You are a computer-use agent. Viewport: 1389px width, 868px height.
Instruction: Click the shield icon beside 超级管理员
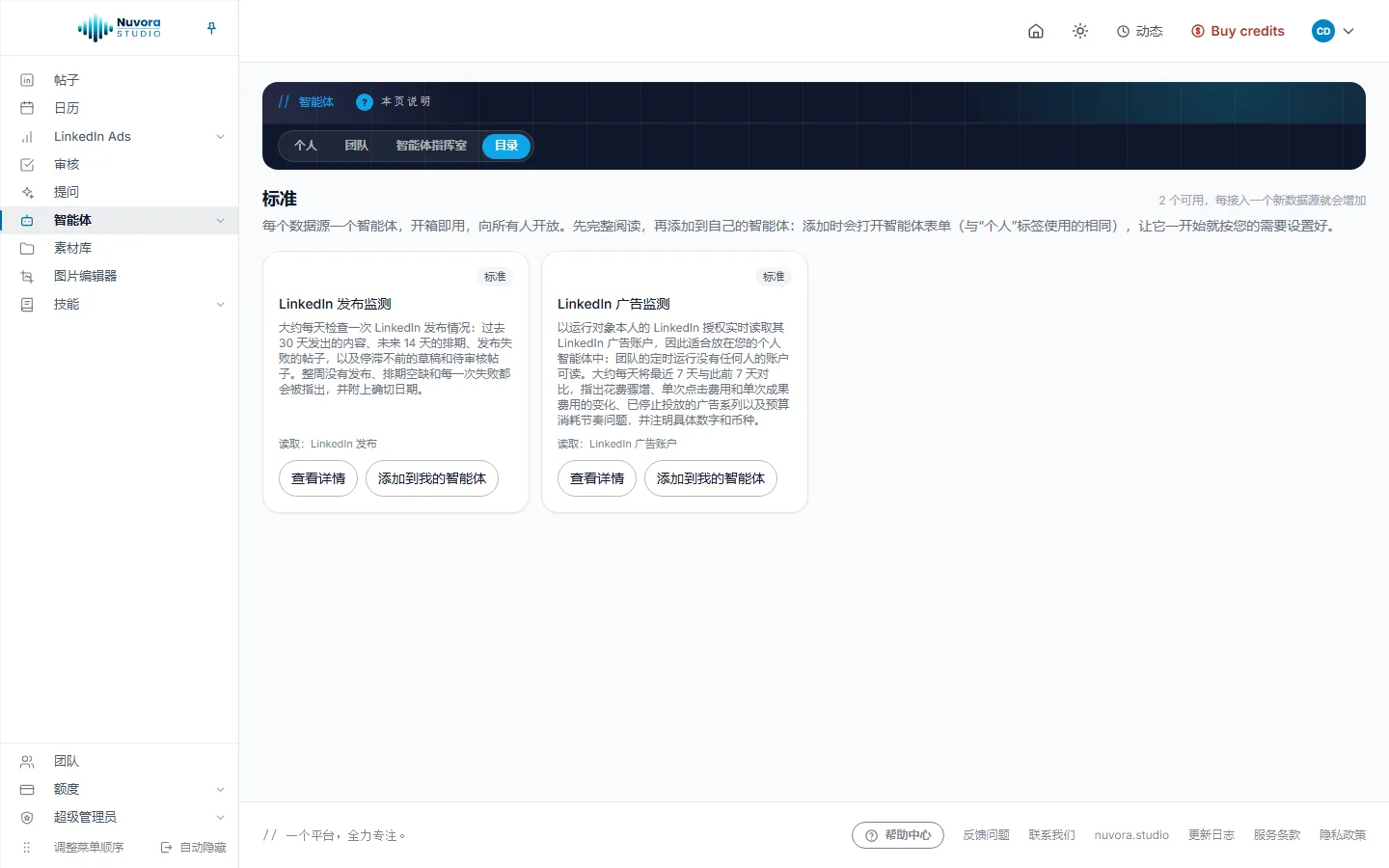pos(27,817)
